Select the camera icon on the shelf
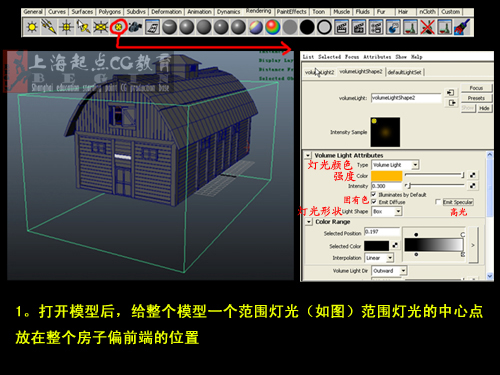Image resolution: width=500 pixels, height=375 pixels. 135,27
